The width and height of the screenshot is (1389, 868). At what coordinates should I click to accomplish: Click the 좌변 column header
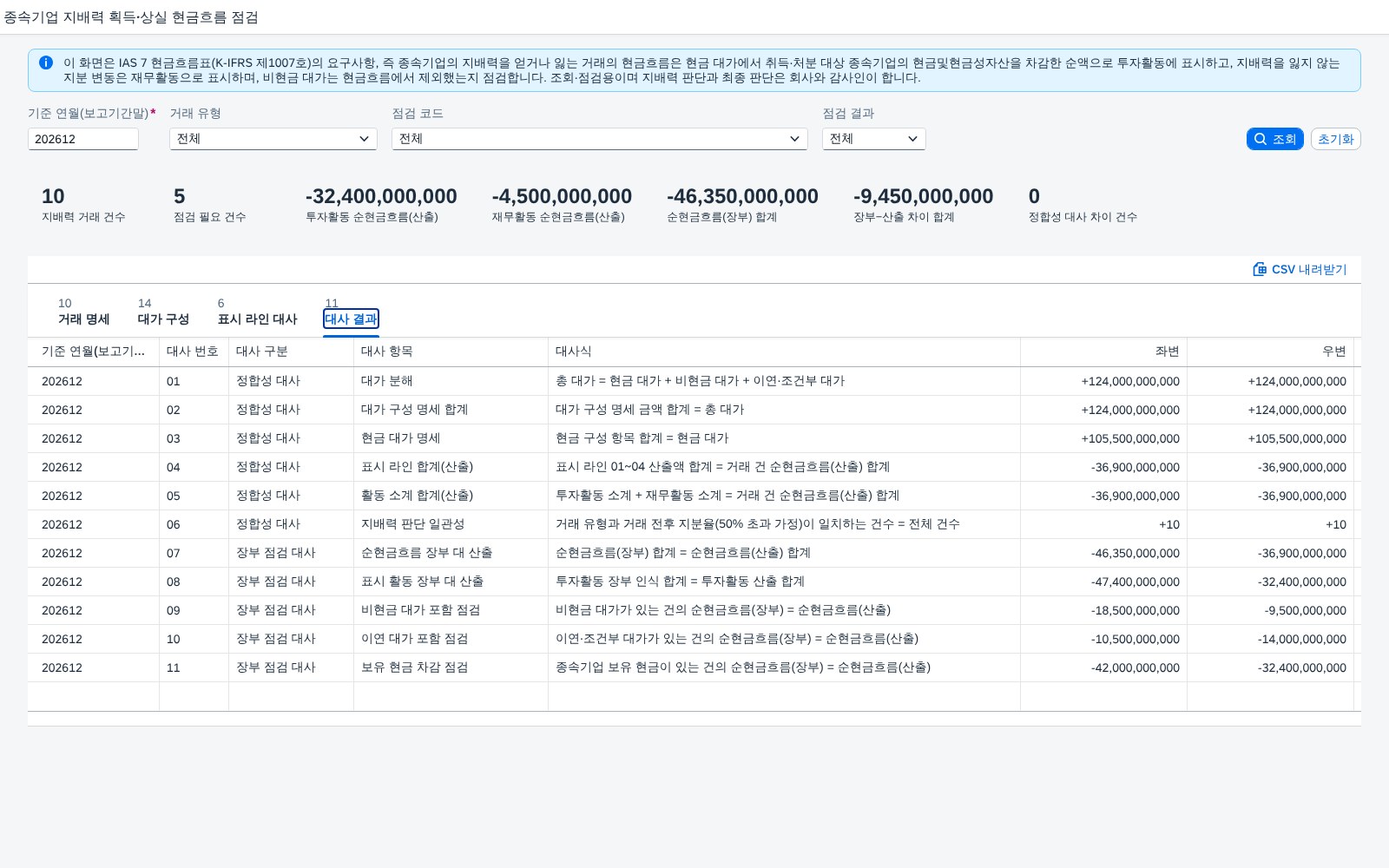1103,352
